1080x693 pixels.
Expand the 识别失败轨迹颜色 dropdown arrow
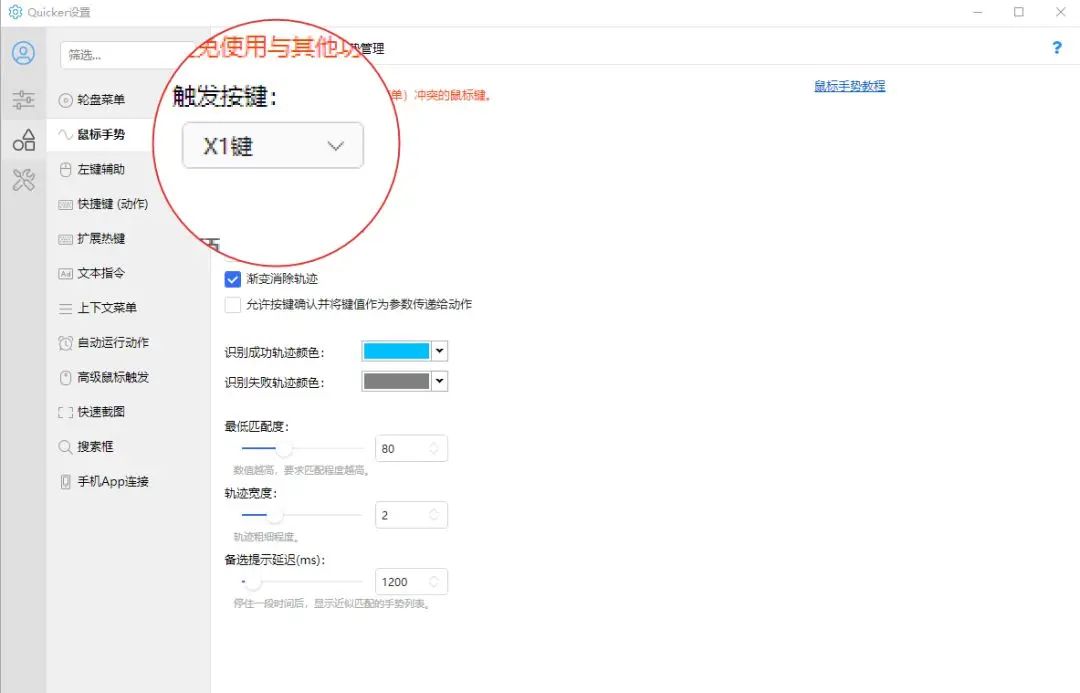coord(439,382)
